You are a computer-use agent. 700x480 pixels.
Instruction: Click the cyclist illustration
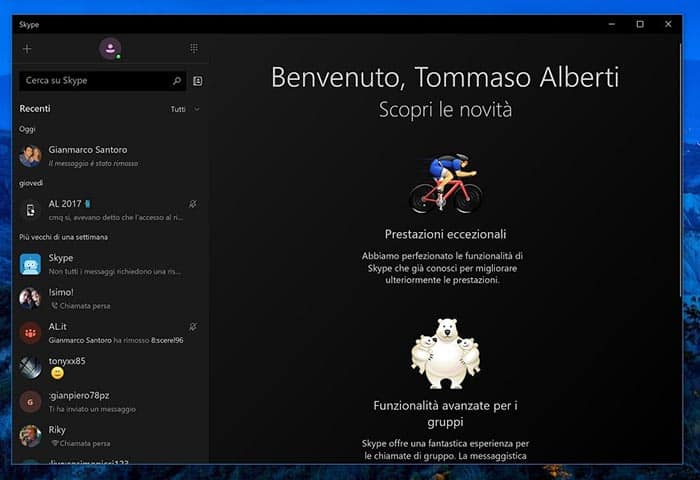446,184
